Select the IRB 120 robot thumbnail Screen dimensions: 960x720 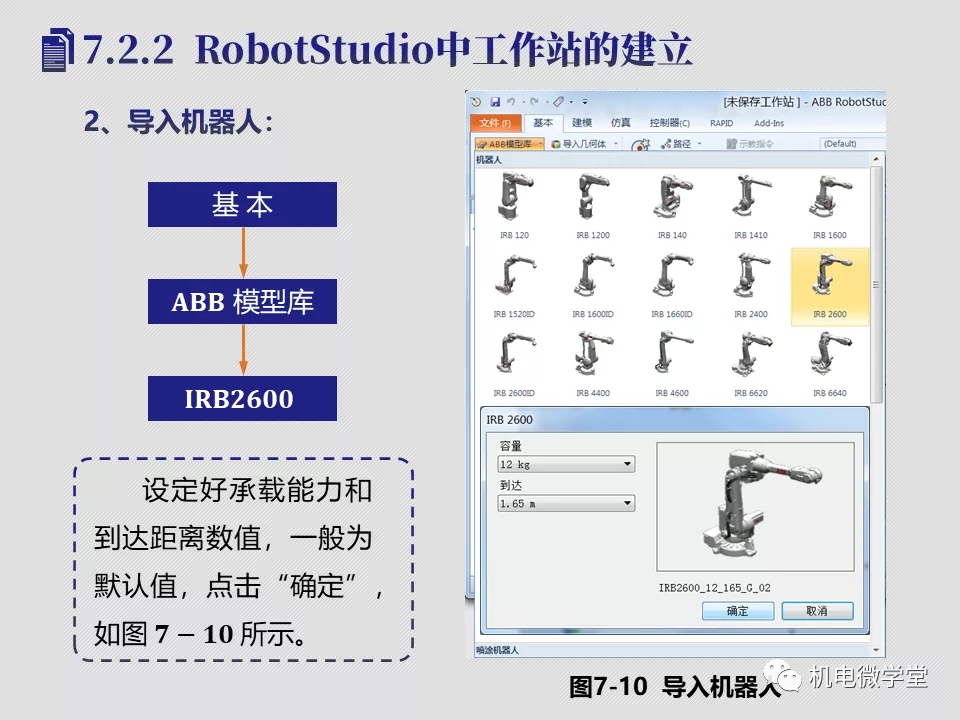point(514,205)
